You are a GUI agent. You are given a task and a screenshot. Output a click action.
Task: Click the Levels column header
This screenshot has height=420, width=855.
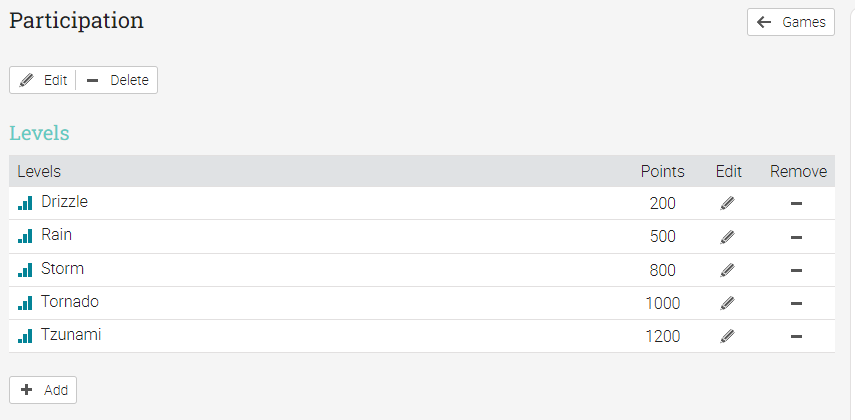[39, 171]
